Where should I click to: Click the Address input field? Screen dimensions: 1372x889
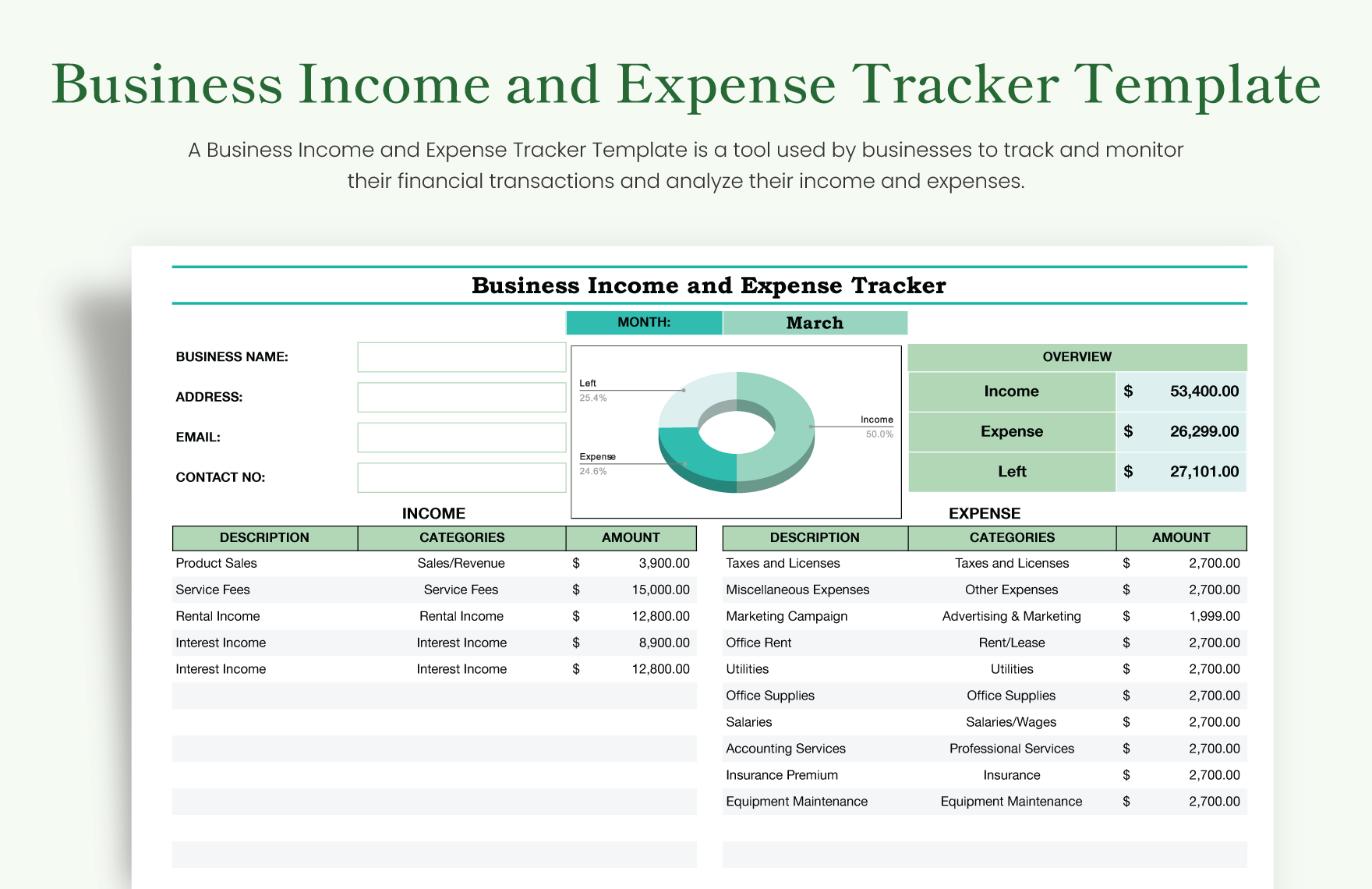[461, 397]
